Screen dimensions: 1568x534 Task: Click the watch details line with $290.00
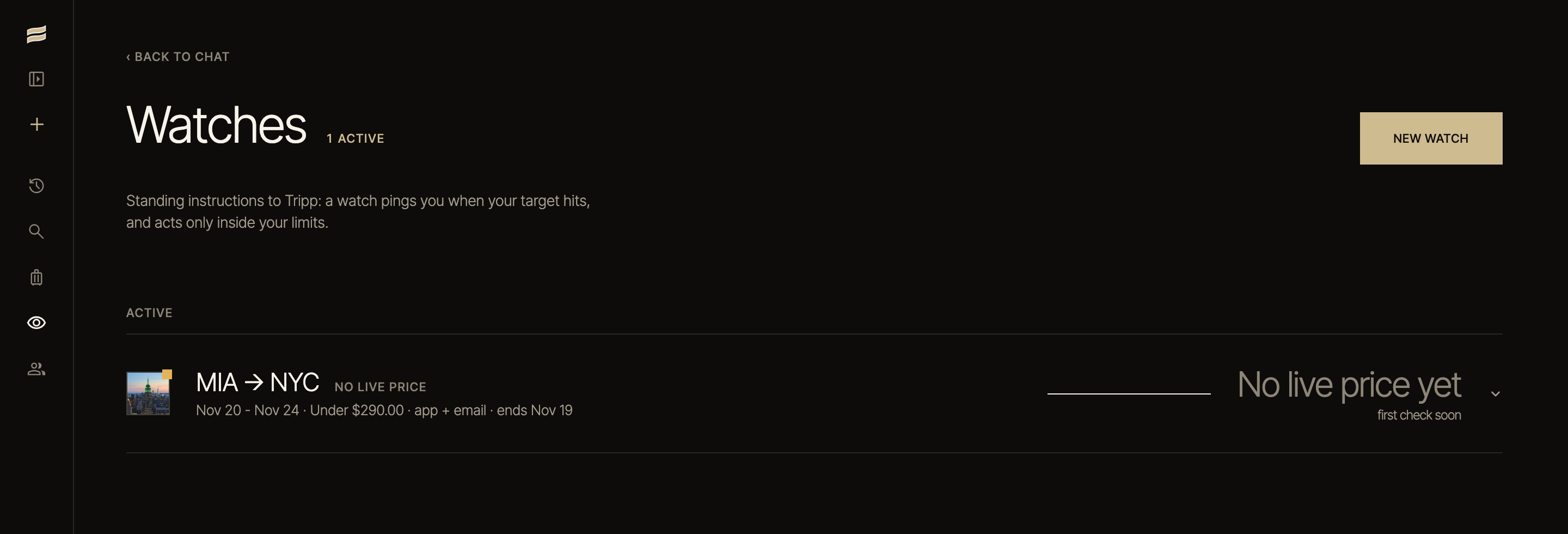[x=384, y=411]
